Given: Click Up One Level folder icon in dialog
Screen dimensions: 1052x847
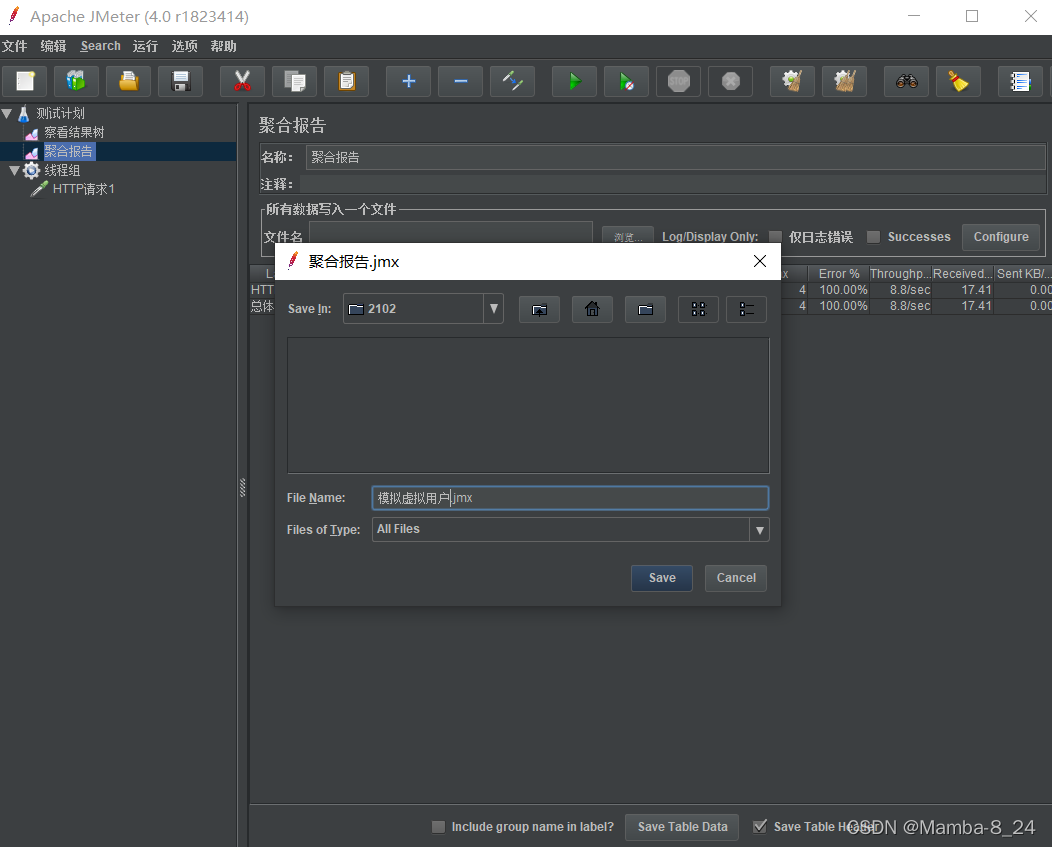Looking at the screenshot, I should pyautogui.click(x=539, y=309).
